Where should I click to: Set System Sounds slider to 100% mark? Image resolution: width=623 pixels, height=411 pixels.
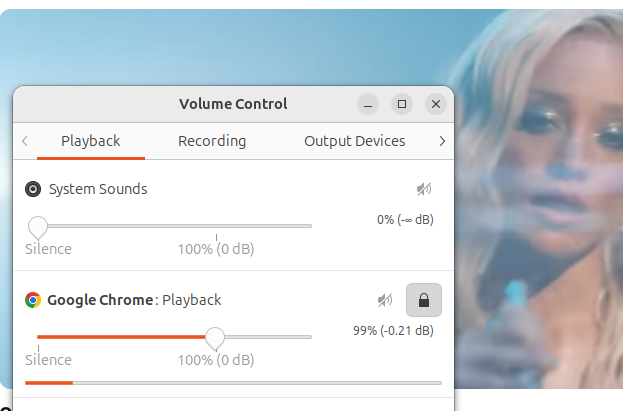coord(216,226)
